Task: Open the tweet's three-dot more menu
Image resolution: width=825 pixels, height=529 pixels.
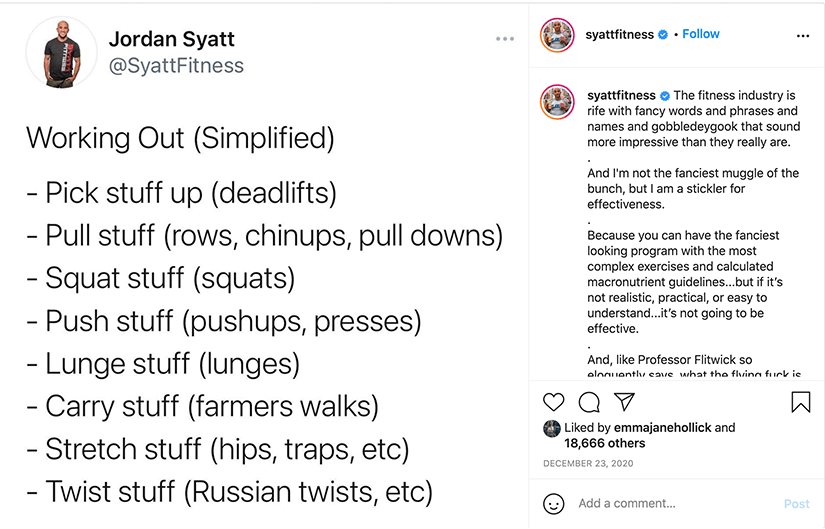Action: coord(505,39)
